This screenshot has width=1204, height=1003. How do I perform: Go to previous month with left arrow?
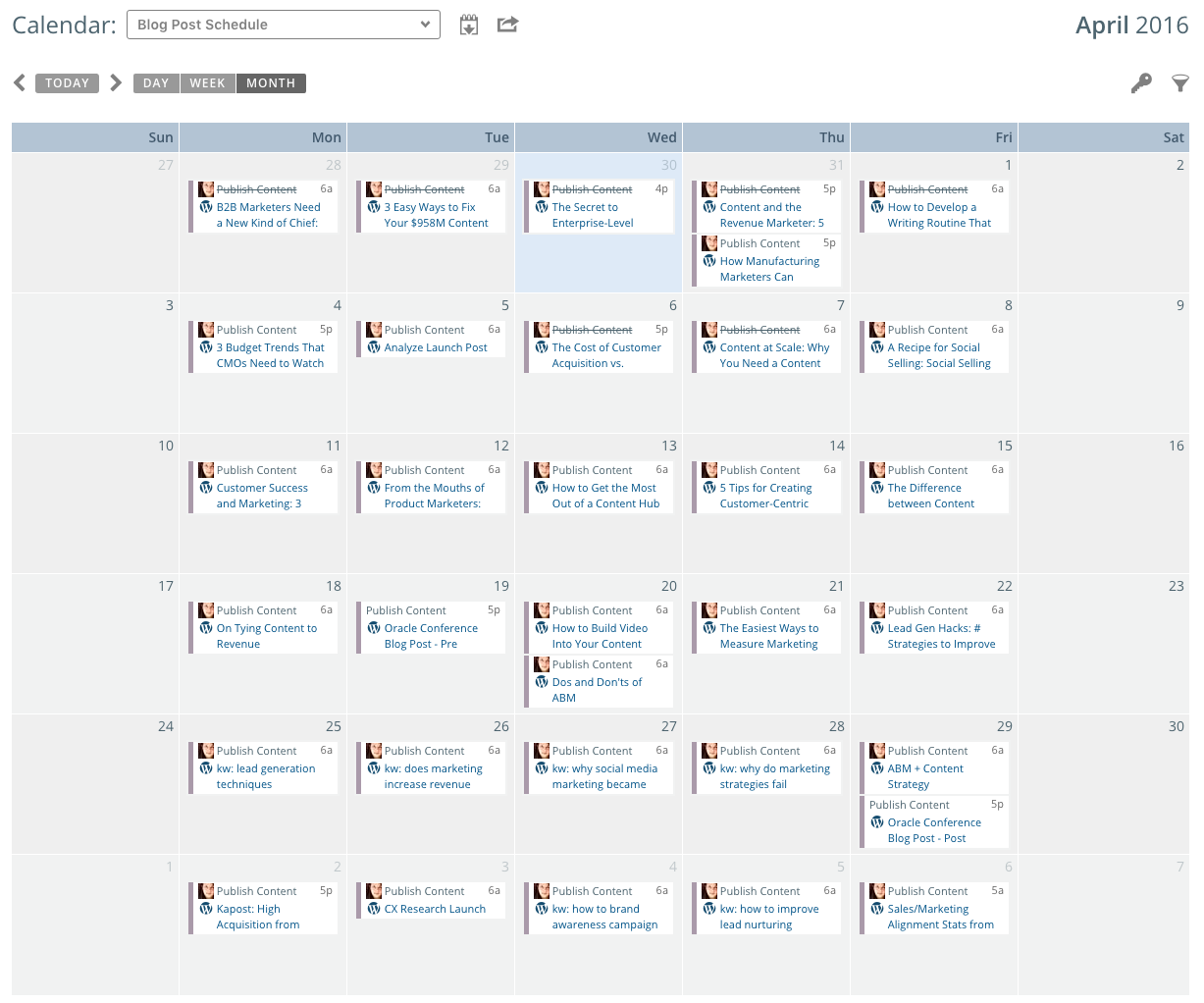[20, 82]
